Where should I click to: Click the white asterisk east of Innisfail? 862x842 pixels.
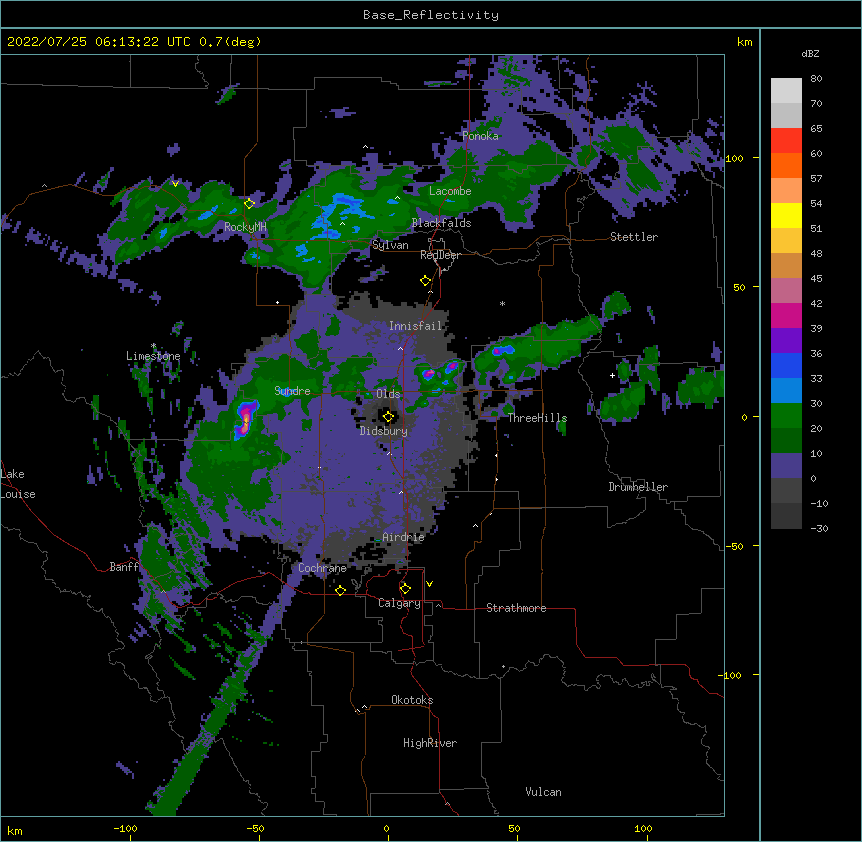502,303
